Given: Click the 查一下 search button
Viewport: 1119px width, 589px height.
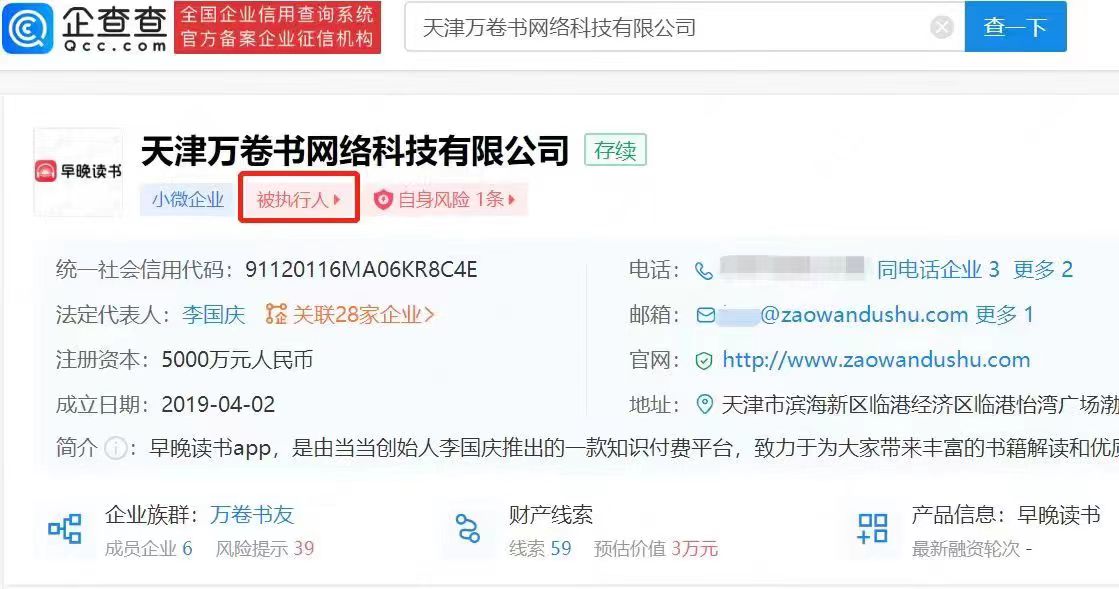Looking at the screenshot, I should [x=1016, y=27].
